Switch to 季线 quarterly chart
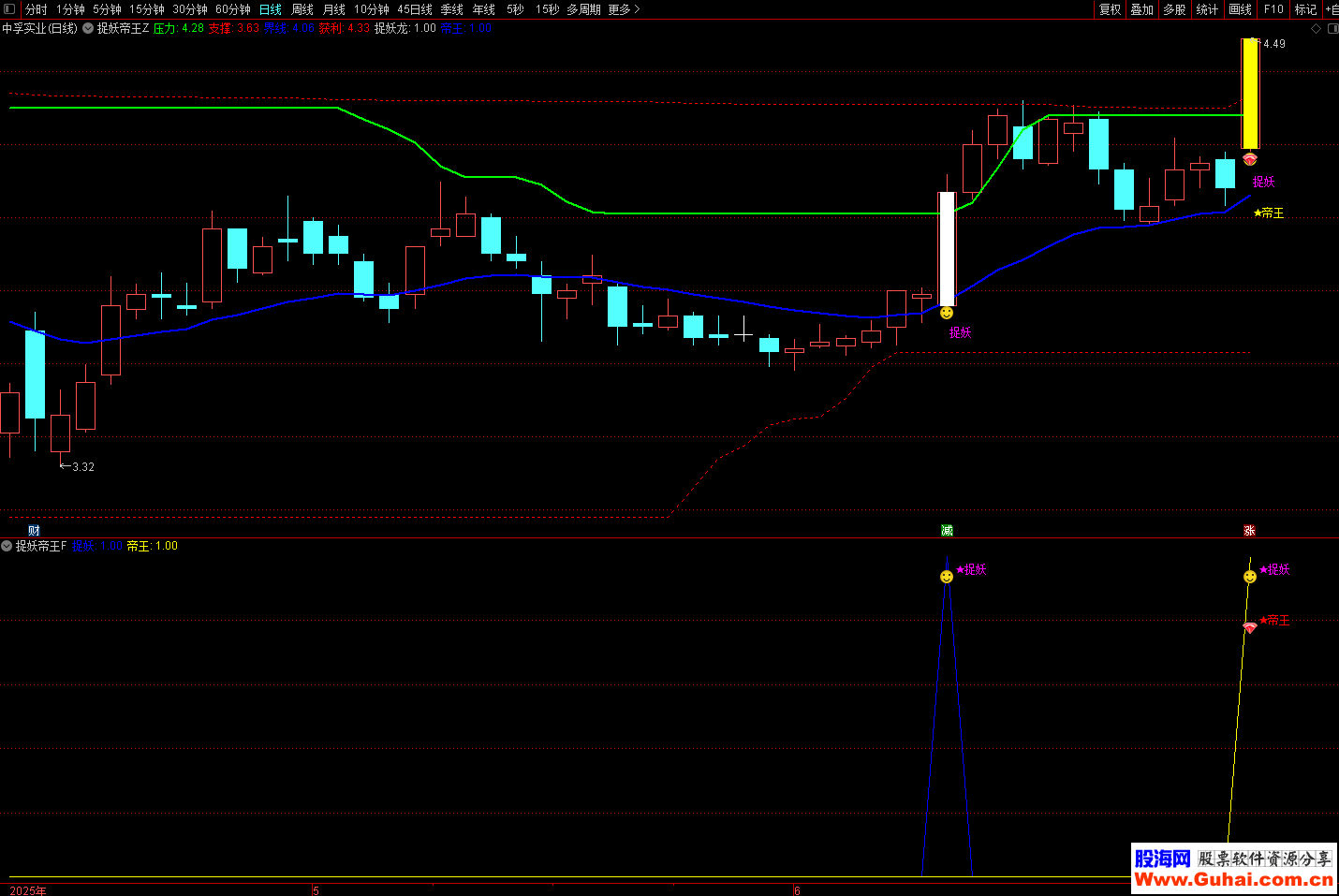1339x896 pixels. (x=452, y=9)
